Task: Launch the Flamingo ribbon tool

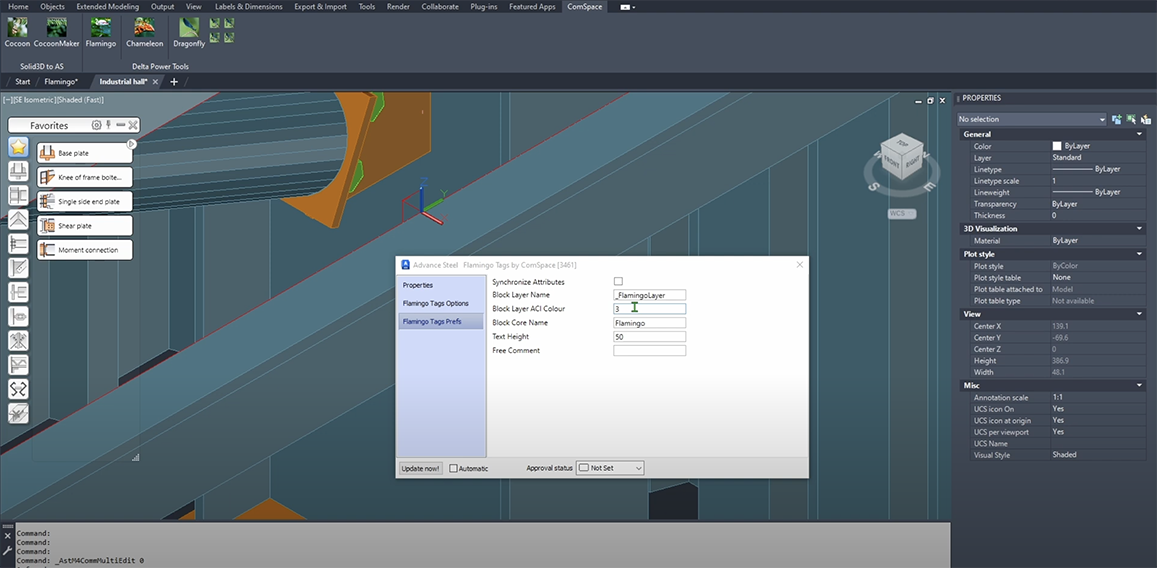Action: point(100,32)
